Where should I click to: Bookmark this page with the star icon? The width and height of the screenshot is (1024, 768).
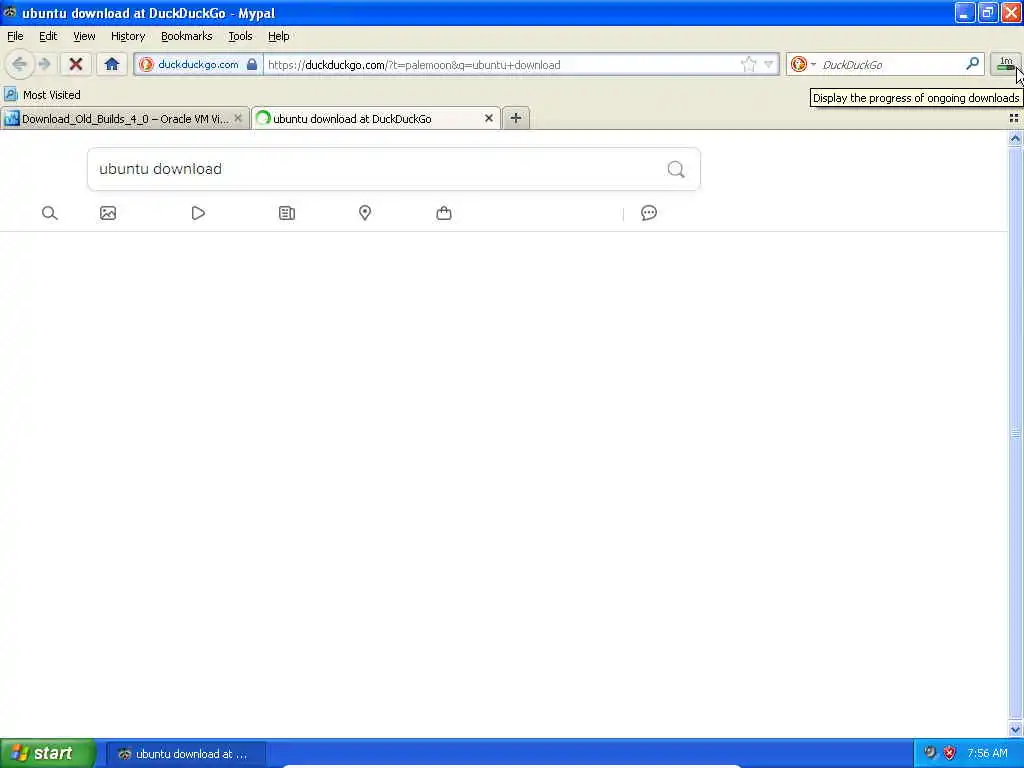[x=748, y=64]
